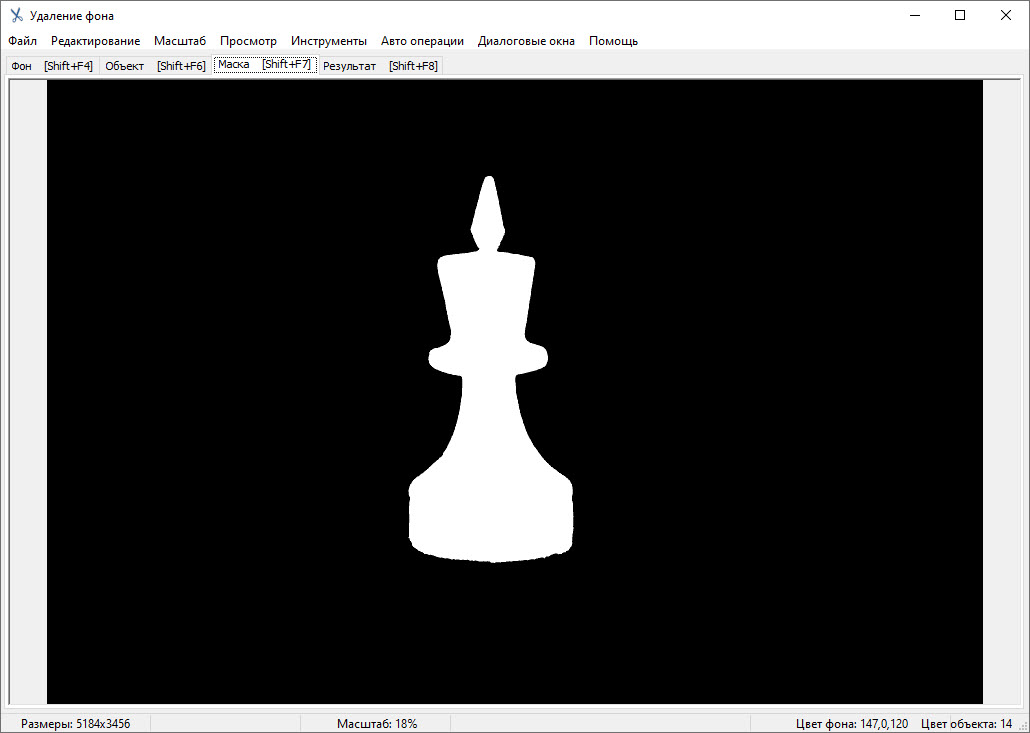Click the Размеры 5184x3456 status field
The width and height of the screenshot is (1030, 733).
pyautogui.click(x=76, y=724)
